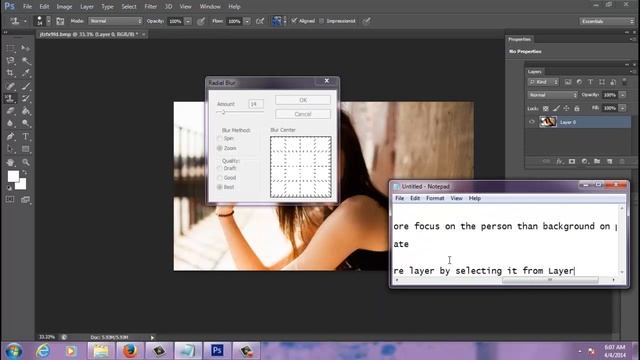
Task: Select the Crop tool
Action: [x=10, y=73]
